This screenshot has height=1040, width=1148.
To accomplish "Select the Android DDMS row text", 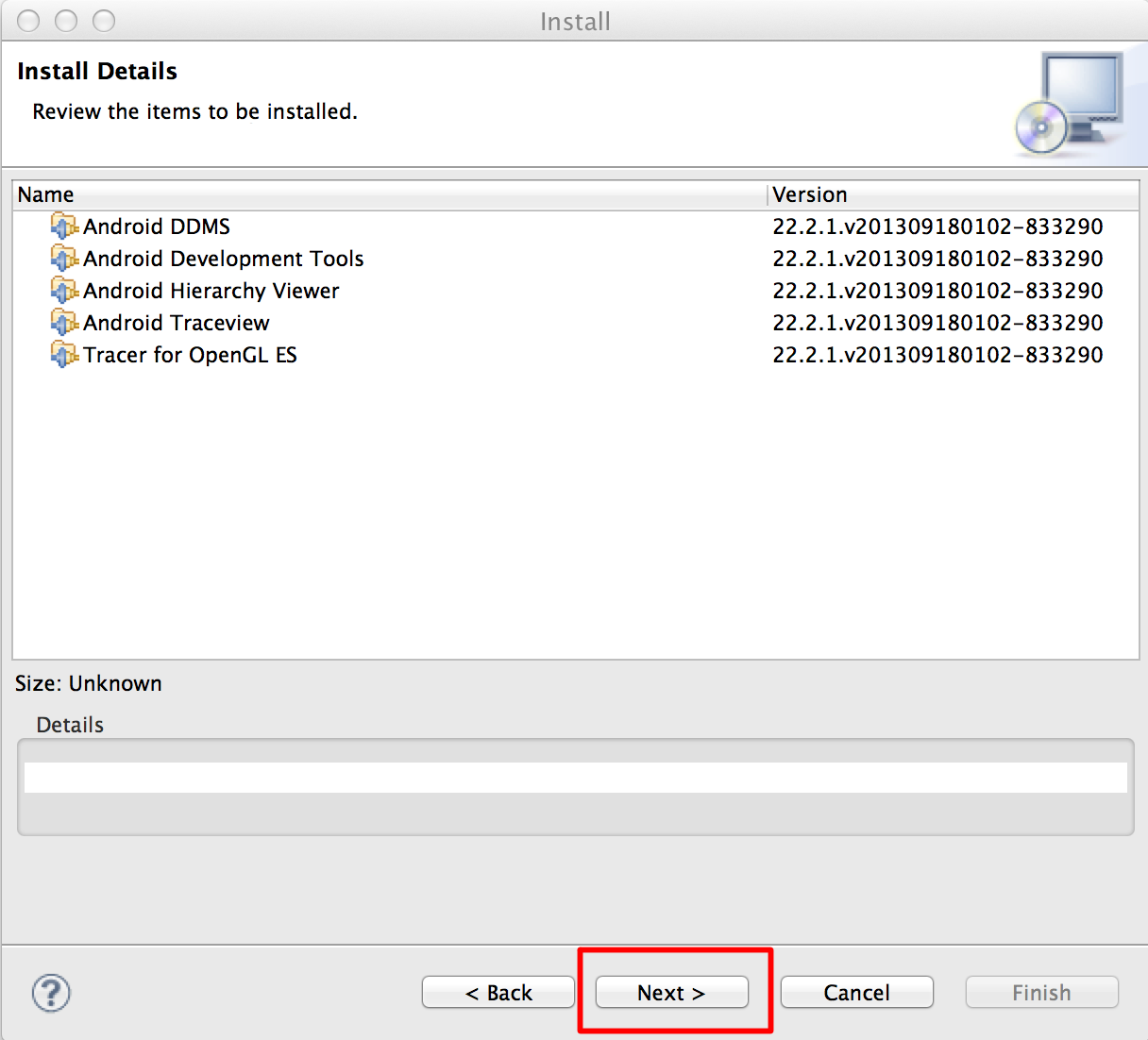I will click(157, 226).
